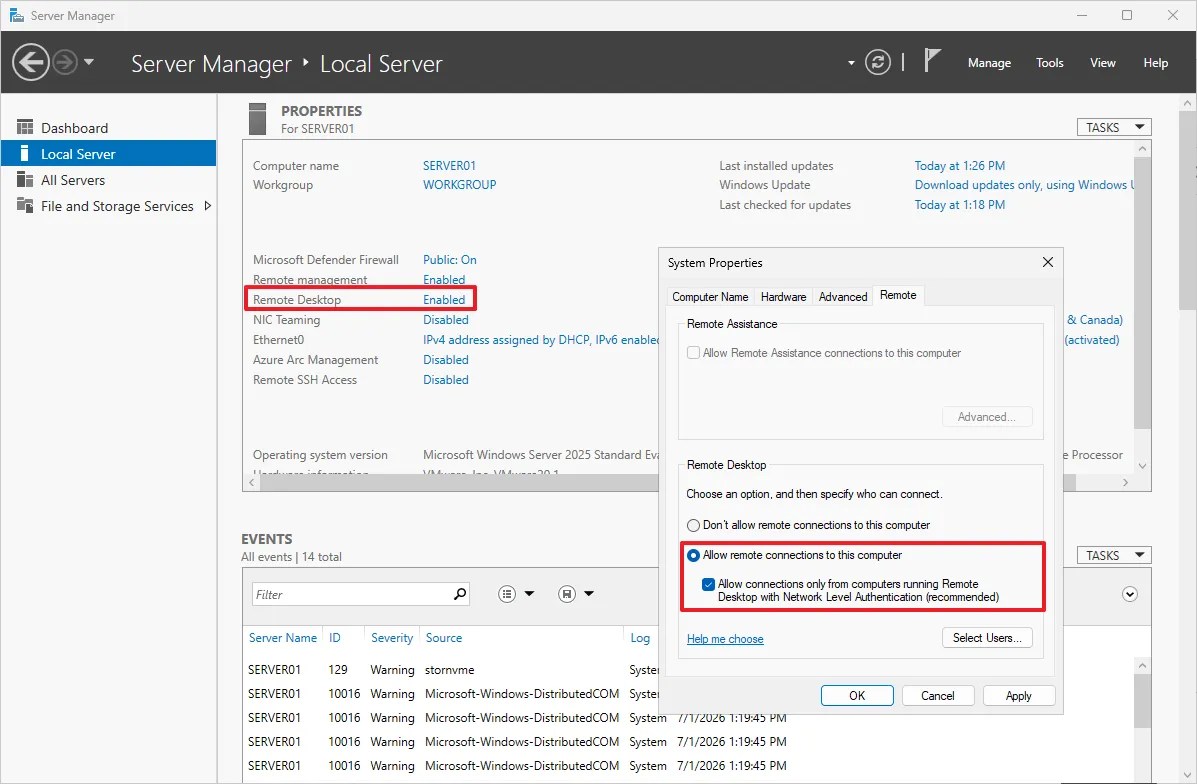Sort events by Source column
This screenshot has width=1197, height=784.
click(x=444, y=637)
